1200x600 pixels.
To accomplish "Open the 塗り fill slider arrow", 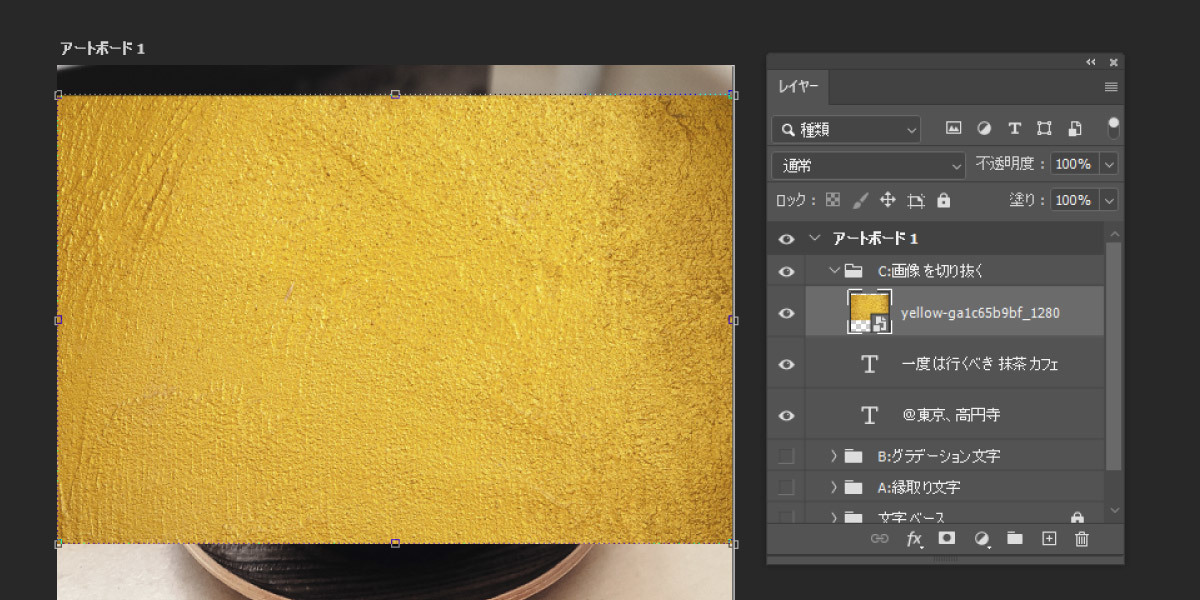I will click(x=1109, y=200).
